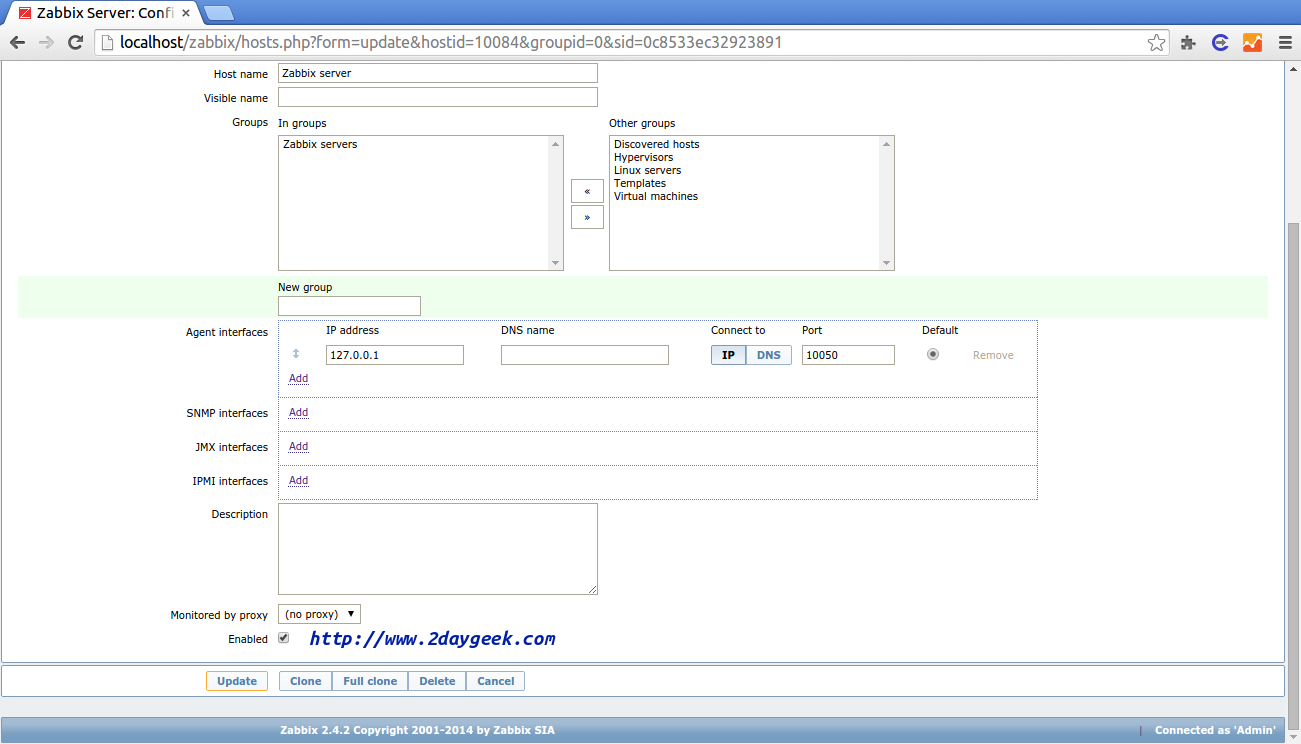Reload the Zabbix page
The width and height of the screenshot is (1301, 744).
[x=75, y=42]
